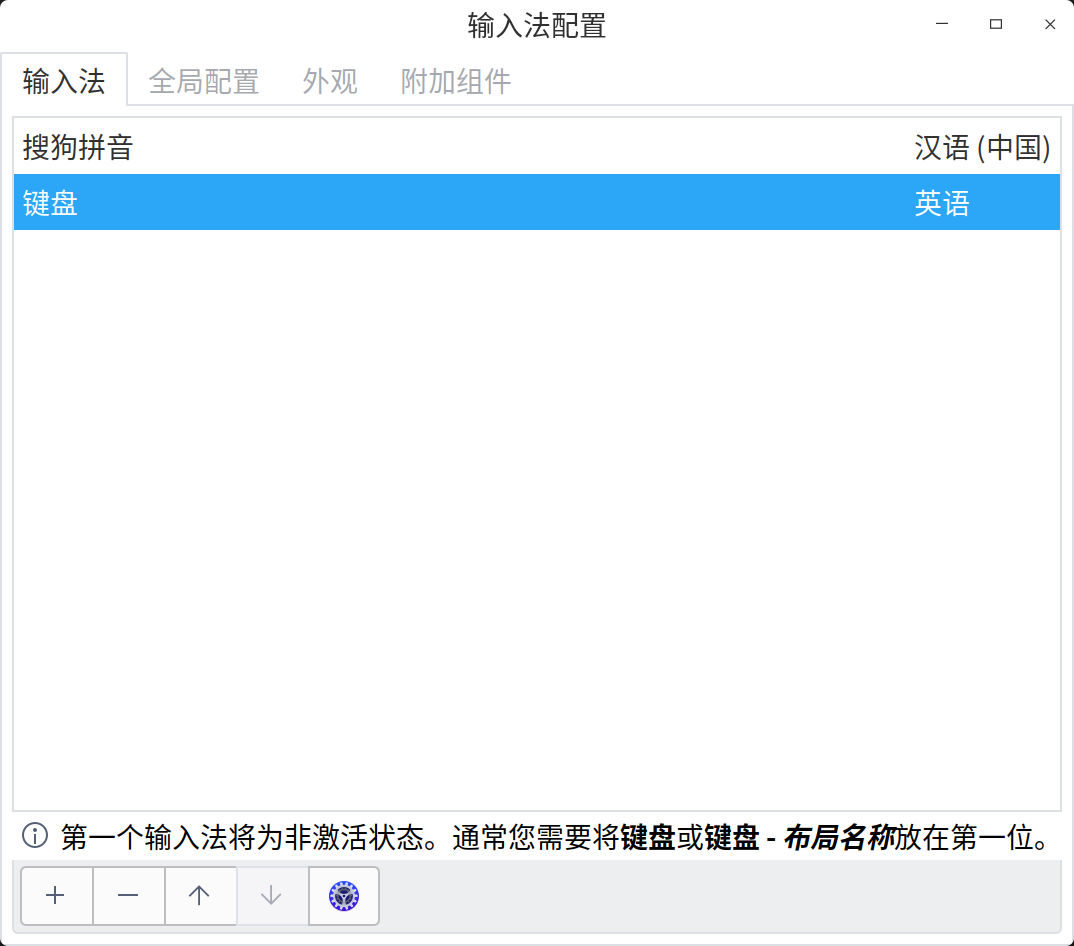Open configuration for selected input method
The width and height of the screenshot is (1074, 946).
[344, 895]
